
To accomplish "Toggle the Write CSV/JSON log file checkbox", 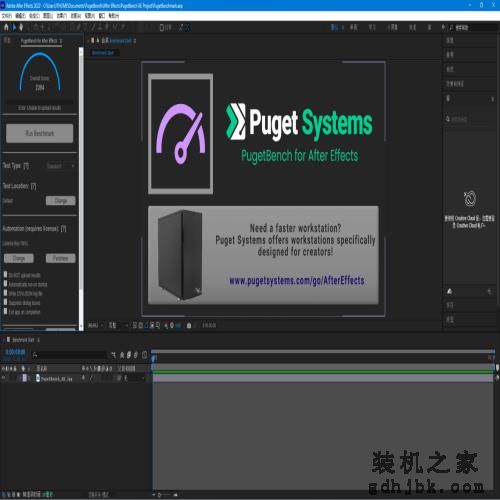I will click(5, 293).
